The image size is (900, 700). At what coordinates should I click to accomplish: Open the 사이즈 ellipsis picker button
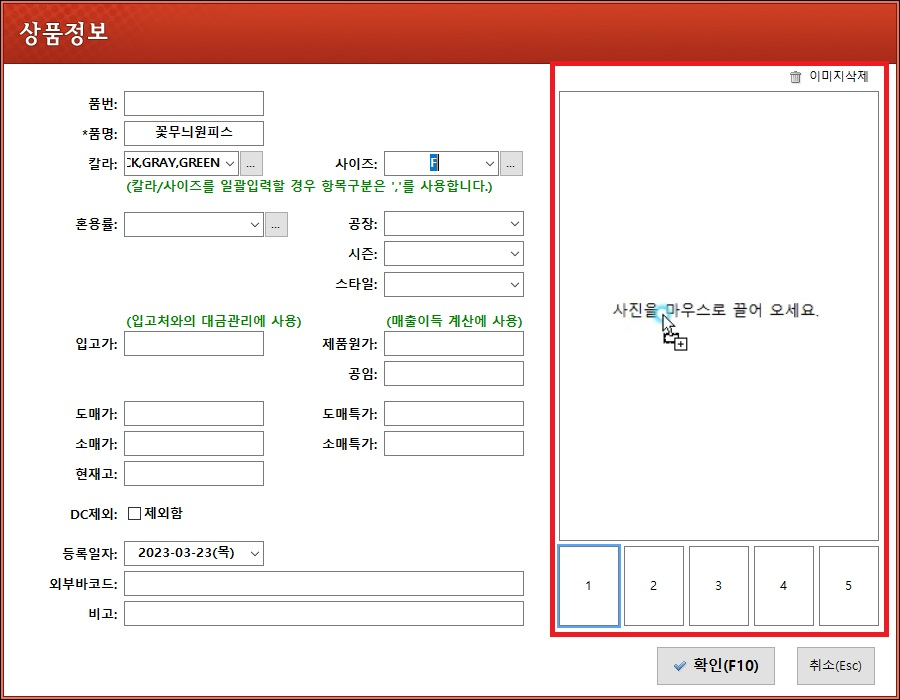click(511, 164)
